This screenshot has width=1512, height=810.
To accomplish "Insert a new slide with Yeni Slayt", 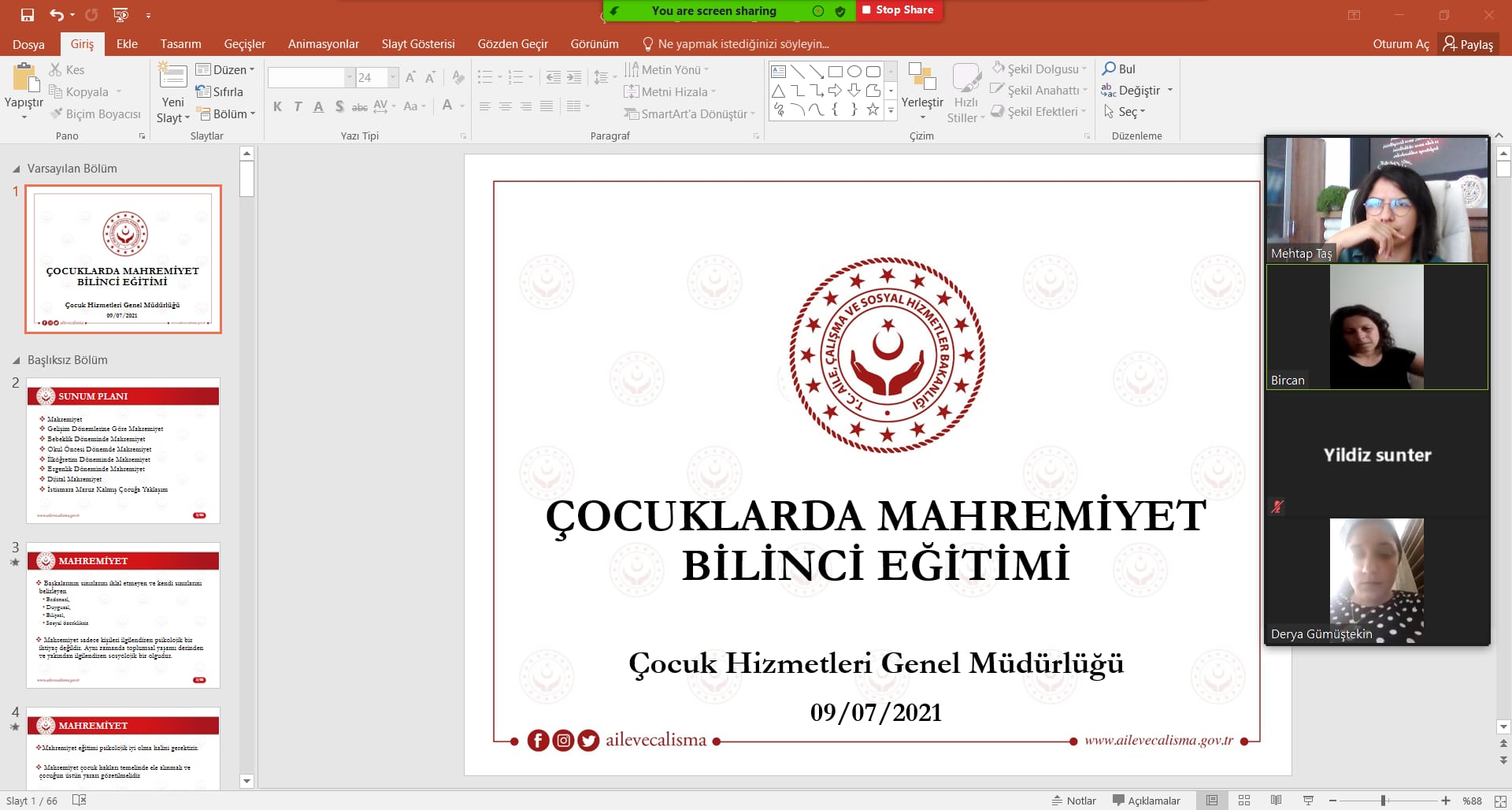I will point(172,79).
